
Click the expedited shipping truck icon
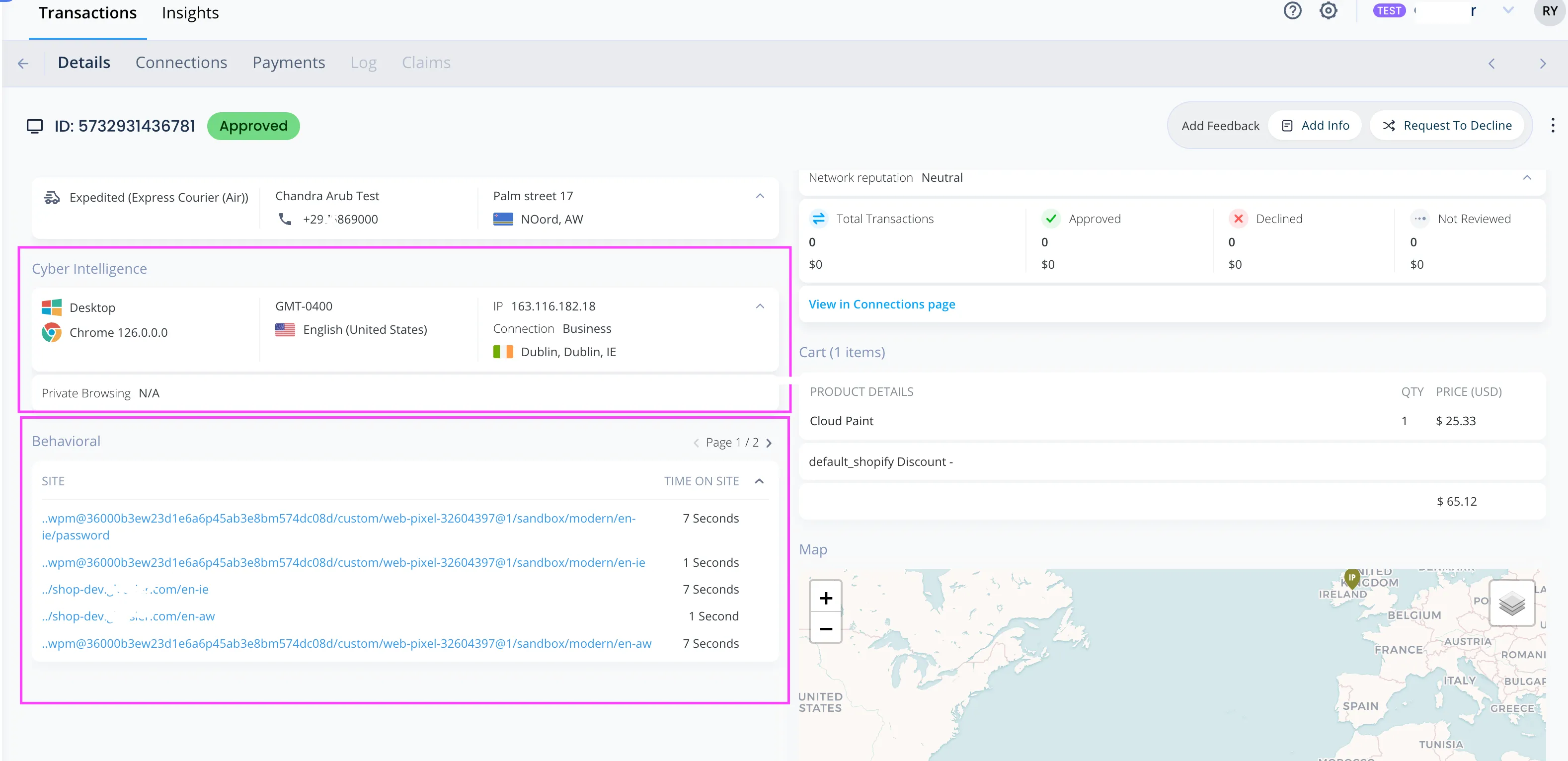pyautogui.click(x=52, y=197)
